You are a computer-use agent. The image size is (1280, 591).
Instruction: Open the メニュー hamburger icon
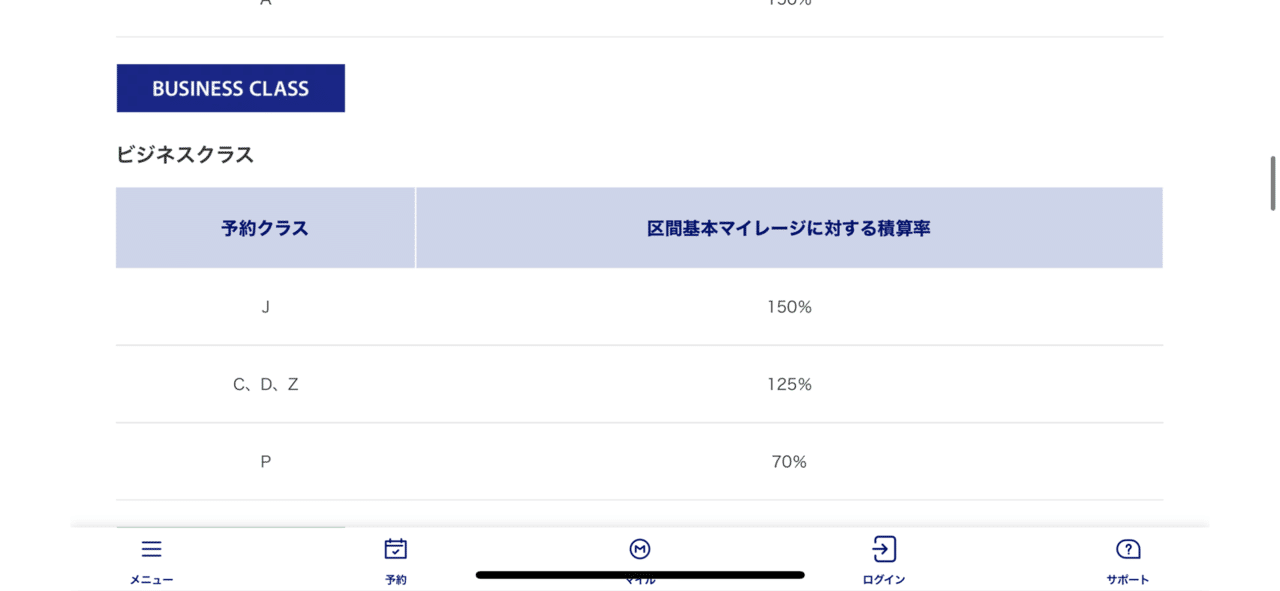point(151,549)
